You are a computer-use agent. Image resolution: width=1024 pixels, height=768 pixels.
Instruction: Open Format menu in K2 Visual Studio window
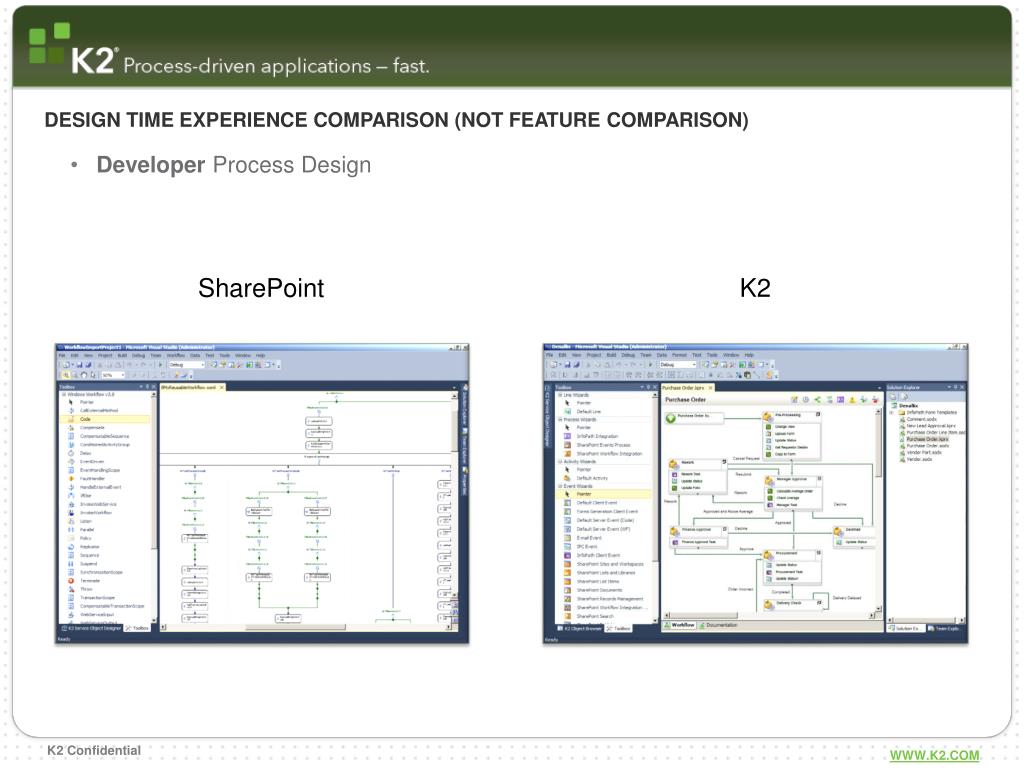click(x=679, y=355)
